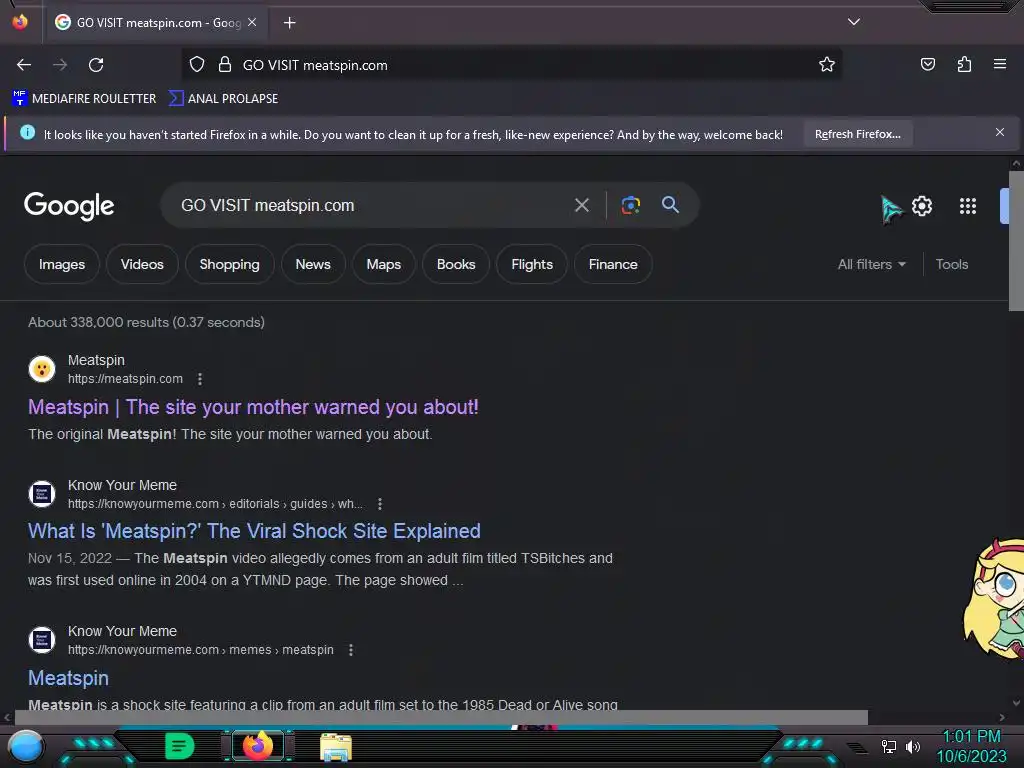
Task: Open the Start orb on the taskbar
Action: [26, 746]
